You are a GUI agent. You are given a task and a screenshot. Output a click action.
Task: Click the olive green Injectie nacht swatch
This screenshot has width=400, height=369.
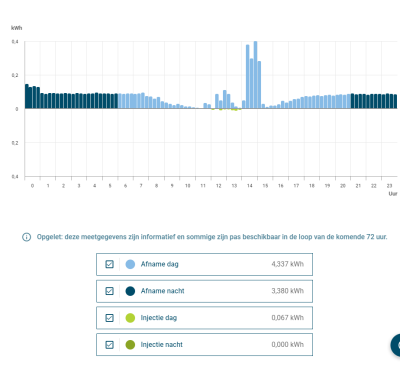tap(130, 345)
